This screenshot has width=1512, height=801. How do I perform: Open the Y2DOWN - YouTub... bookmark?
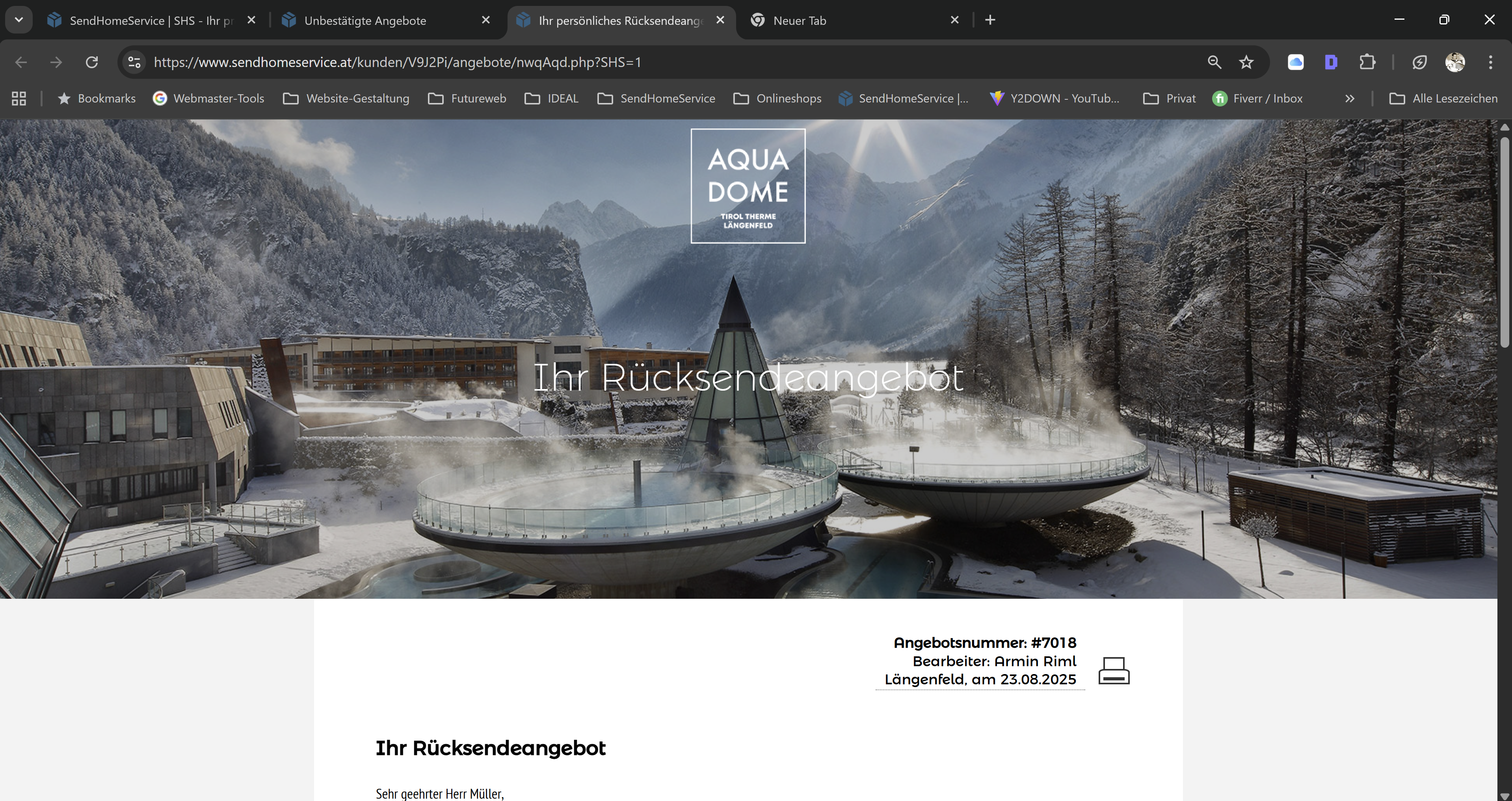[x=1054, y=99]
